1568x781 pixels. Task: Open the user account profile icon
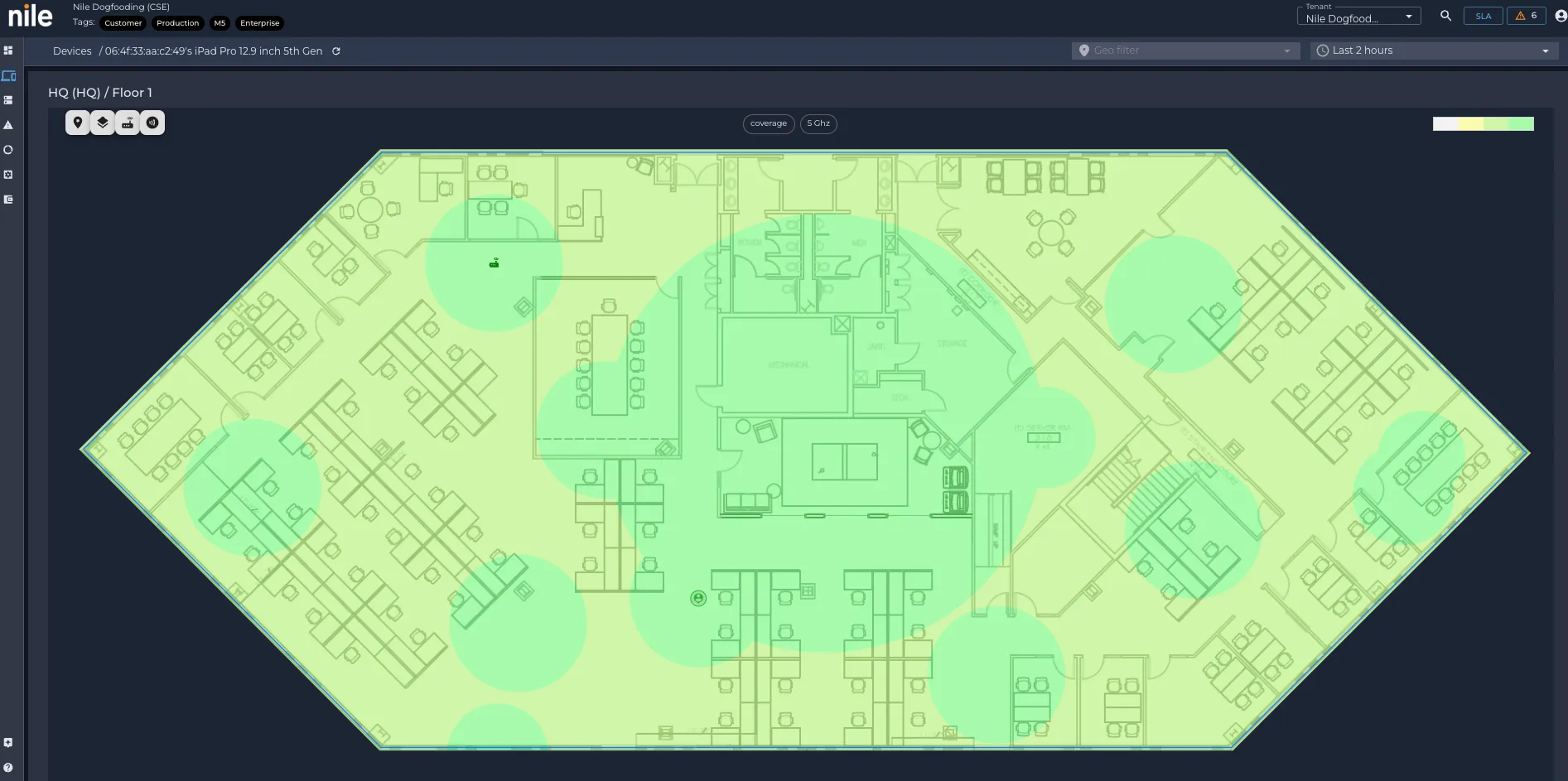pyautogui.click(x=1561, y=16)
